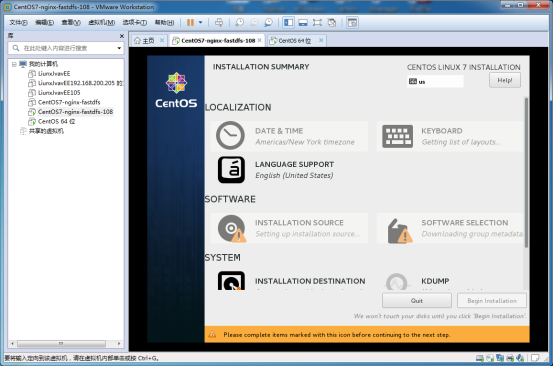Click the us keyboard layout indicator

point(435,81)
